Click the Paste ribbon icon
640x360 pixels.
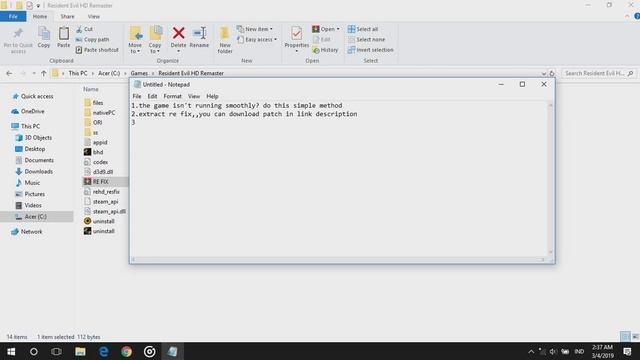(x=64, y=38)
